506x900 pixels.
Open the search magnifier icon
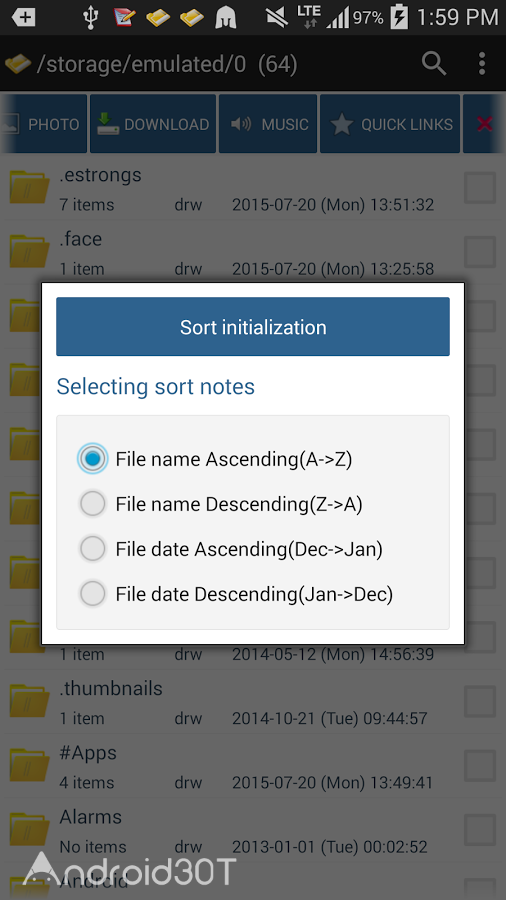[x=434, y=64]
